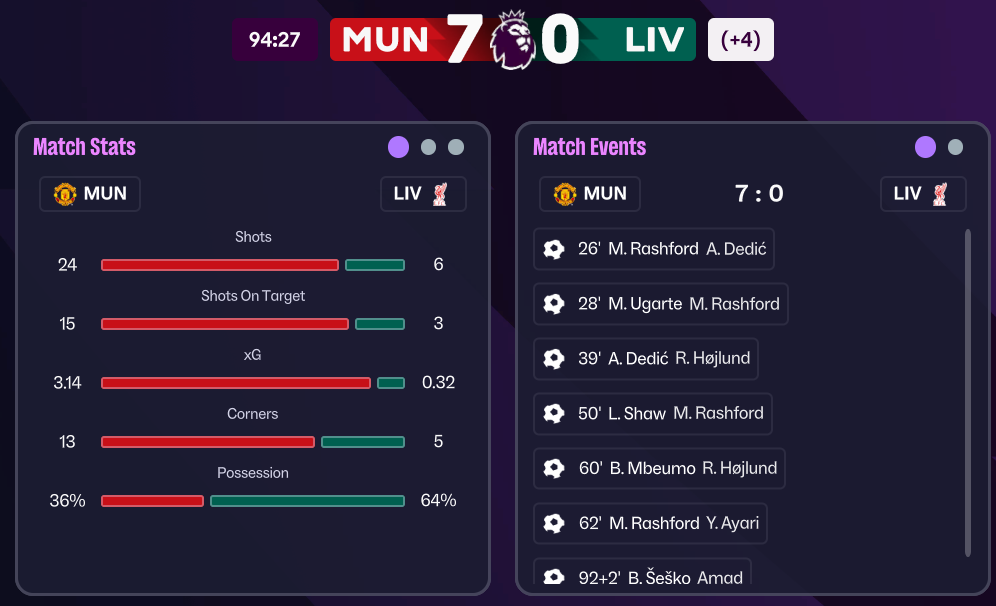Select the purple page dot in Match Stats
The height and width of the screenshot is (606, 996).
(x=398, y=147)
